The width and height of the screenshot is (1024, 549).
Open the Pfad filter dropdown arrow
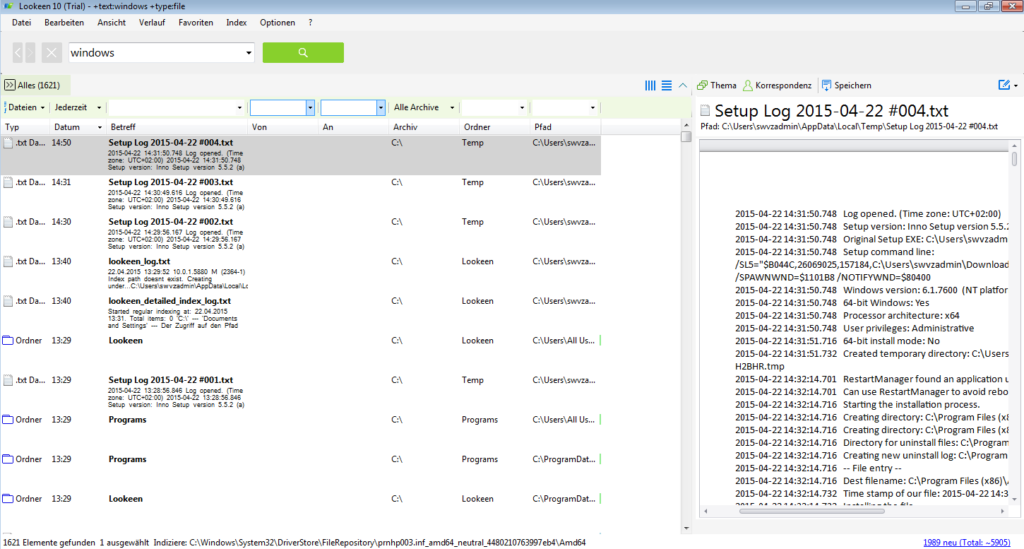point(592,108)
